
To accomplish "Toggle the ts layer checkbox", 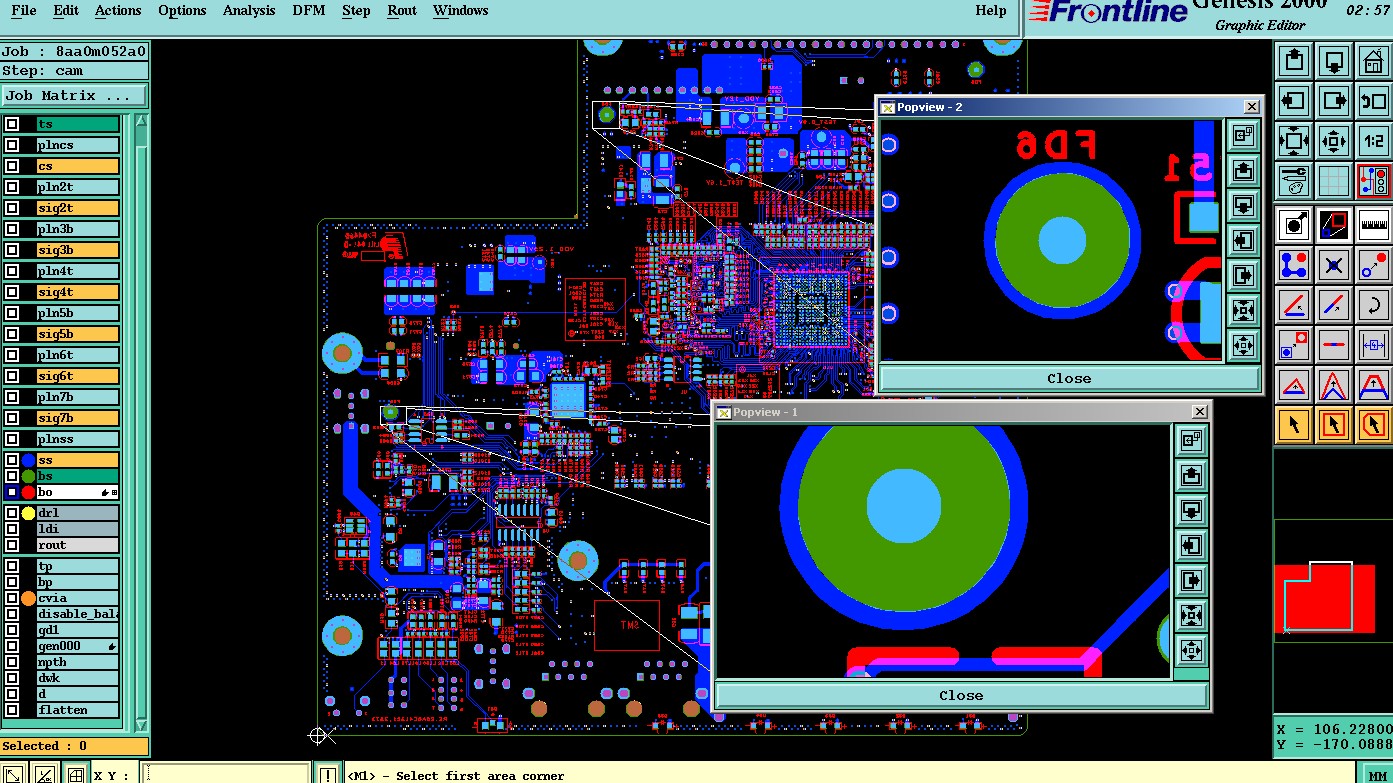I will coord(12,124).
